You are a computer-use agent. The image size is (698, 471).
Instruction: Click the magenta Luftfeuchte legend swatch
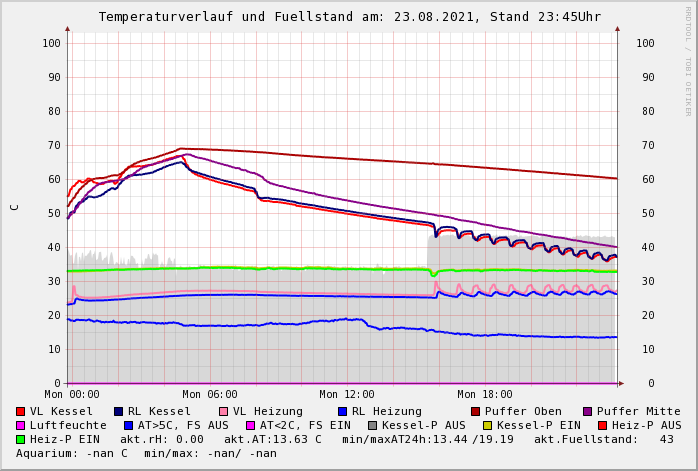tap(20, 426)
